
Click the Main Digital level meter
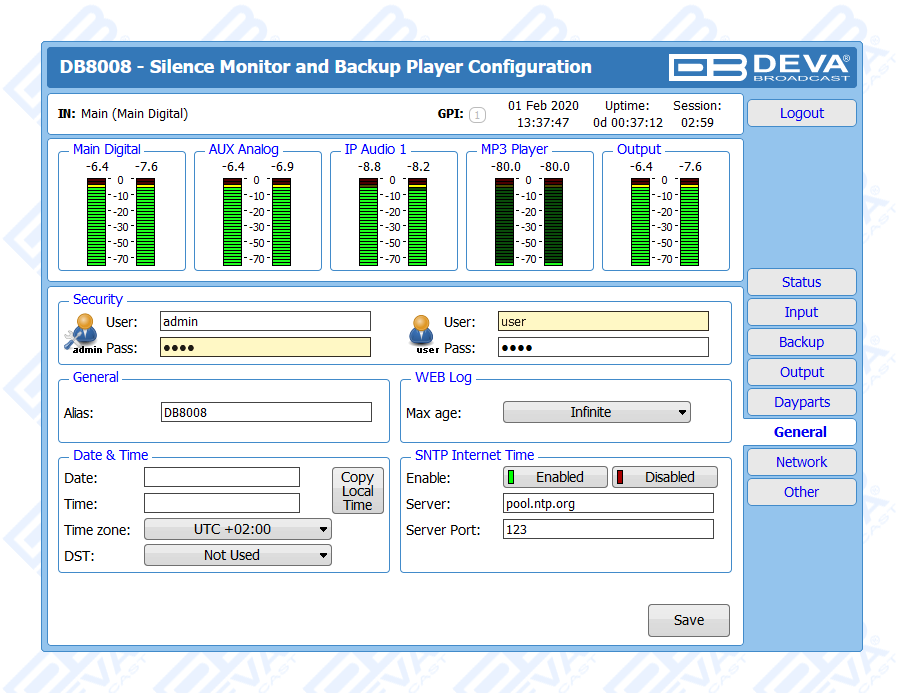click(x=121, y=222)
